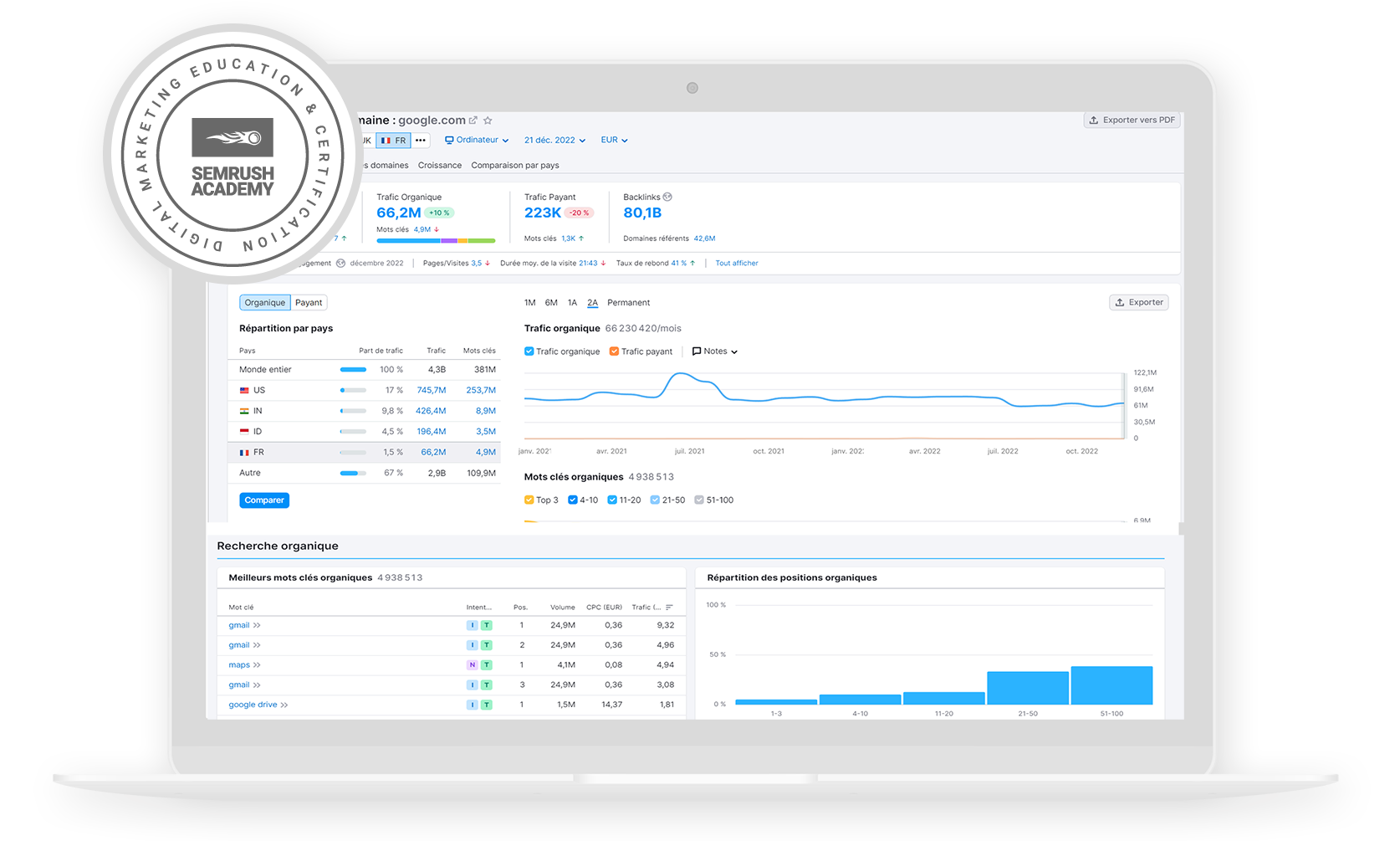This screenshot has width=1400, height=841.
Task: Favorite the domain with the star icon
Action: (488, 121)
